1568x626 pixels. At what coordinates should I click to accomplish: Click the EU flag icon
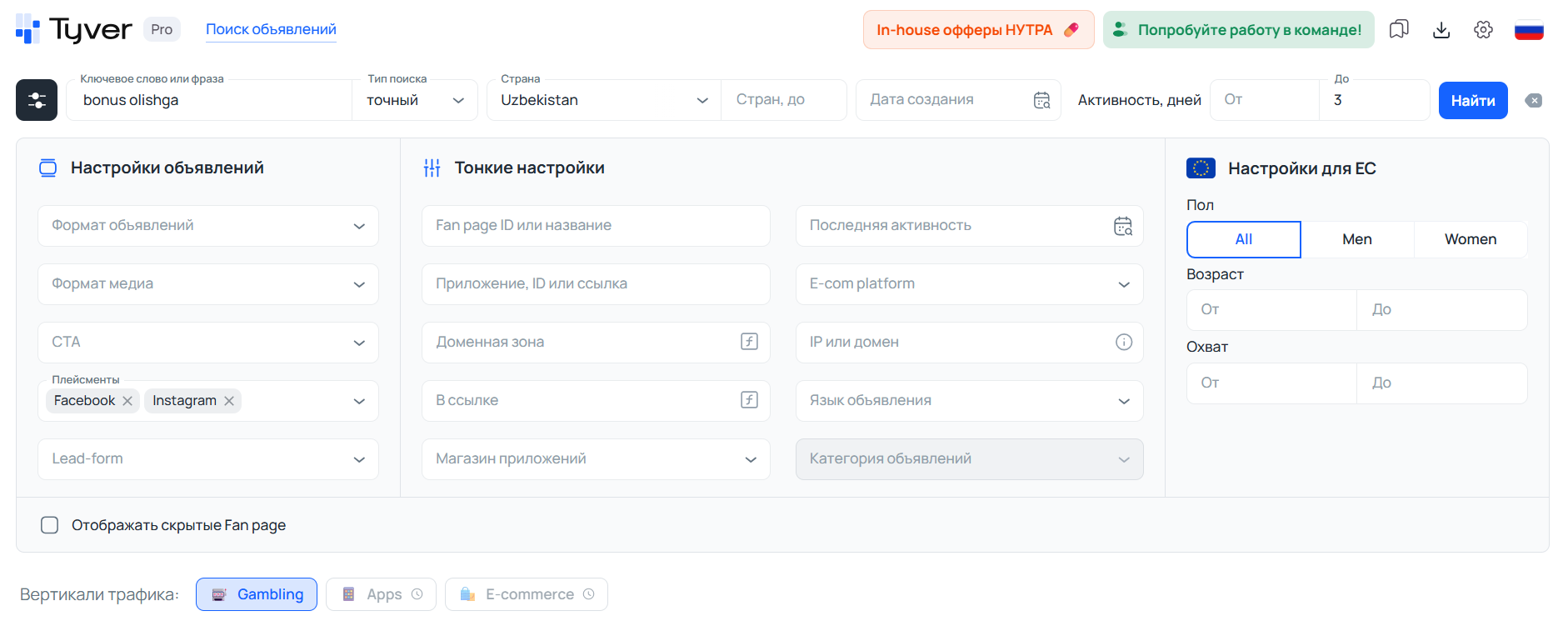pos(1201,168)
